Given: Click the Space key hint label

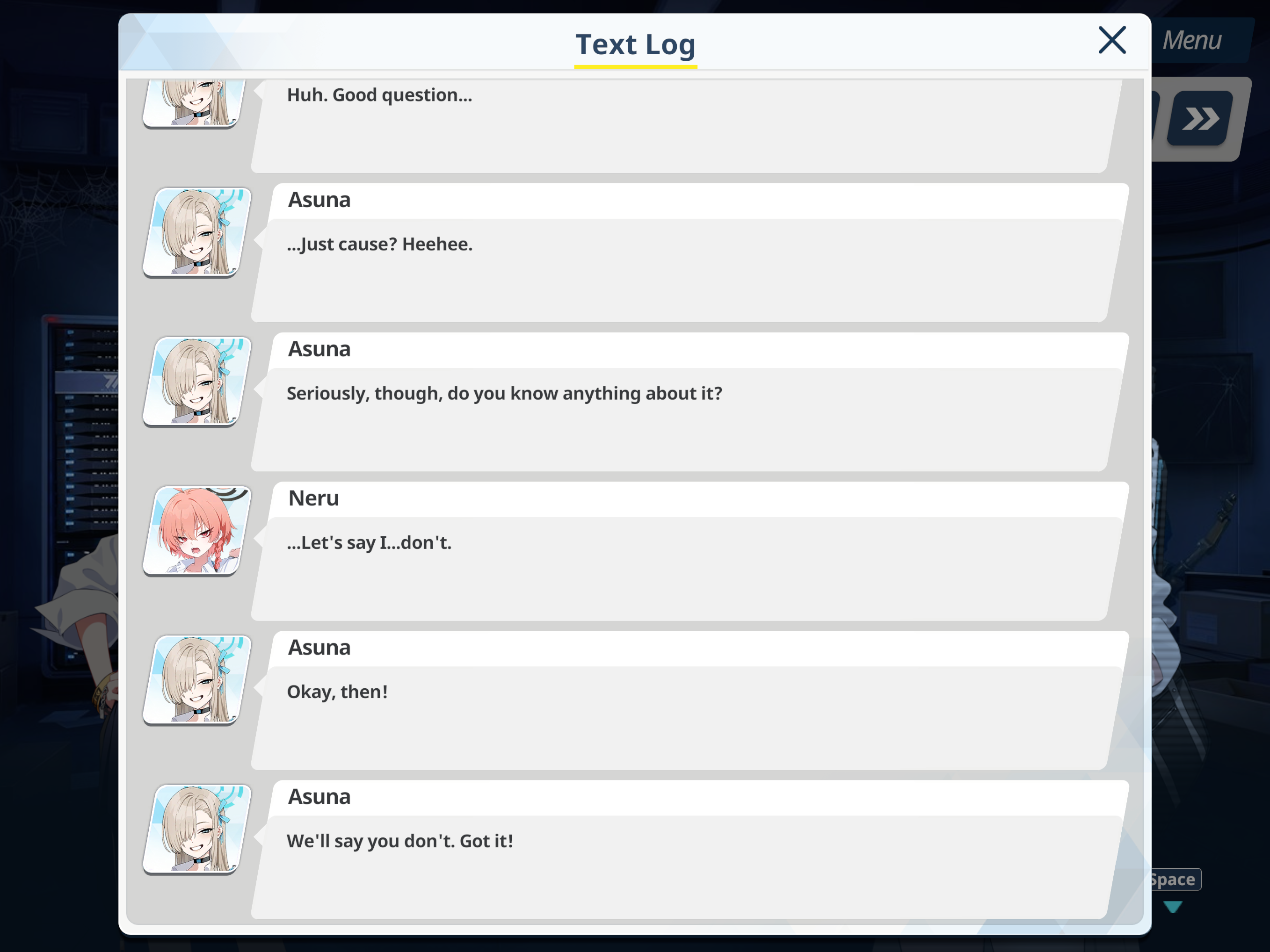Looking at the screenshot, I should pos(1175,879).
